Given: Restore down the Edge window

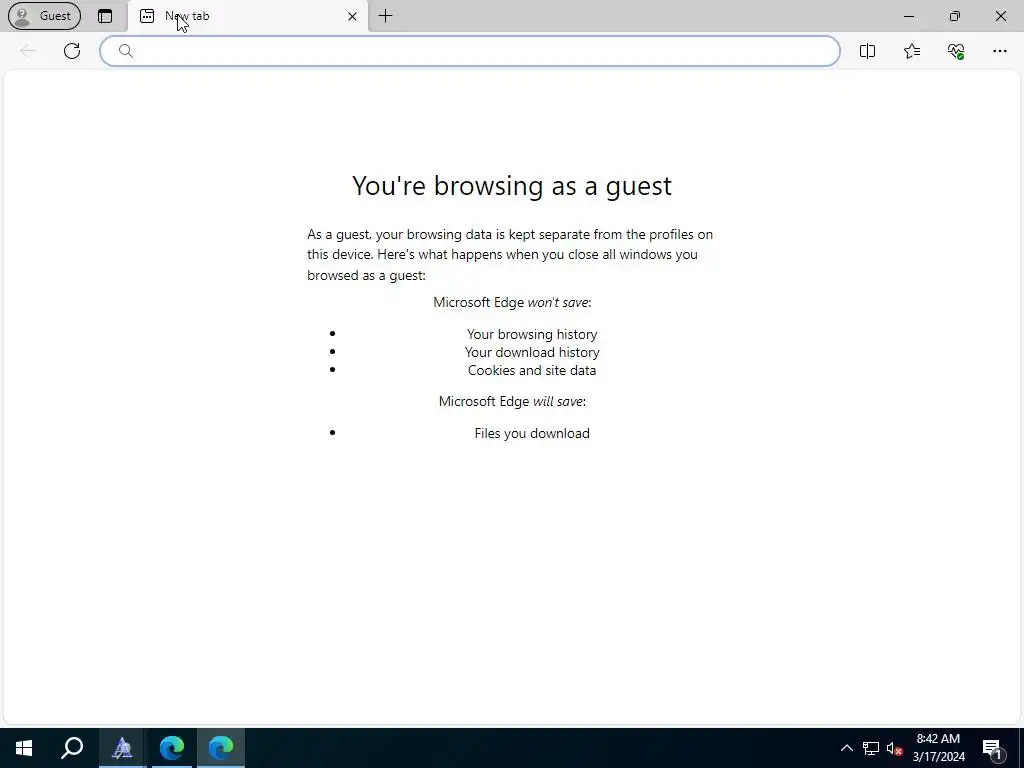Looking at the screenshot, I should [x=955, y=16].
